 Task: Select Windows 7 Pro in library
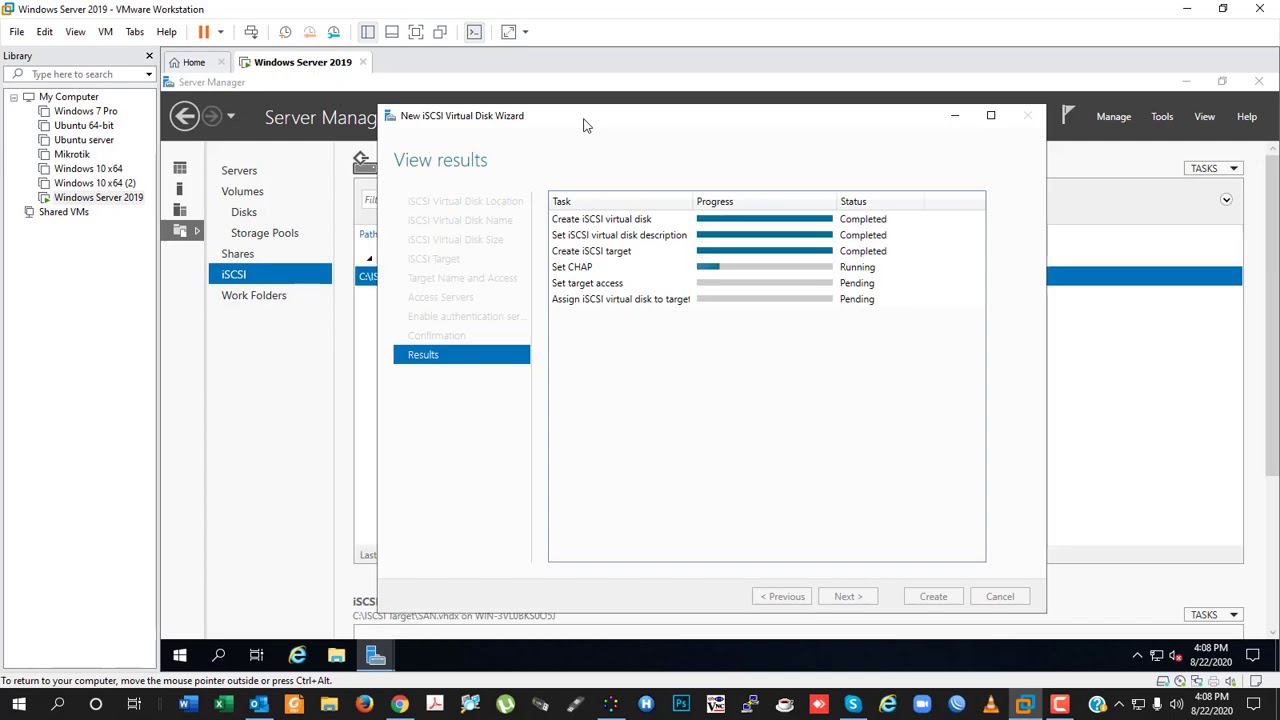coord(85,111)
